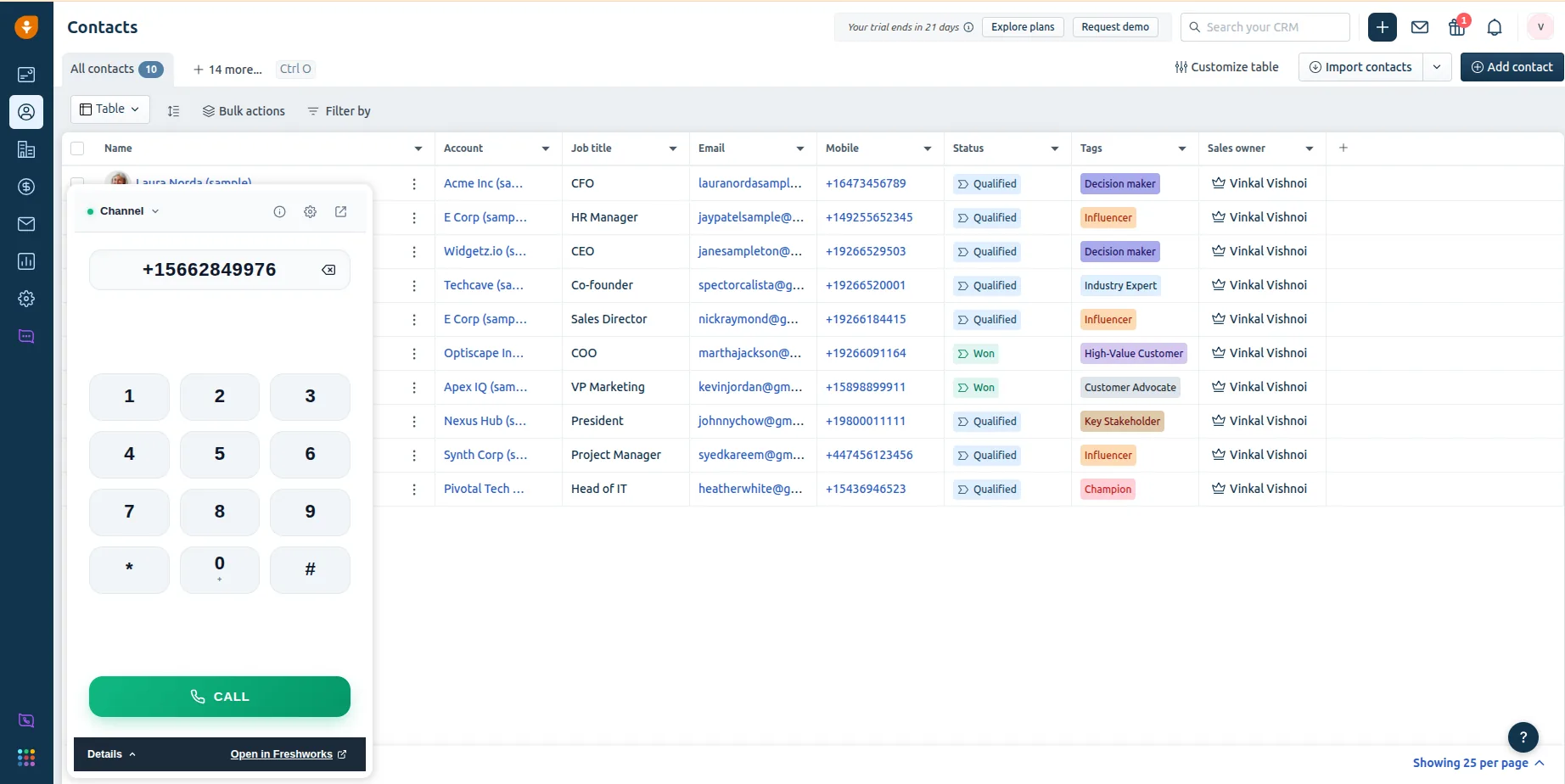Open the help question mark button
The image size is (1565, 784).
click(1523, 737)
